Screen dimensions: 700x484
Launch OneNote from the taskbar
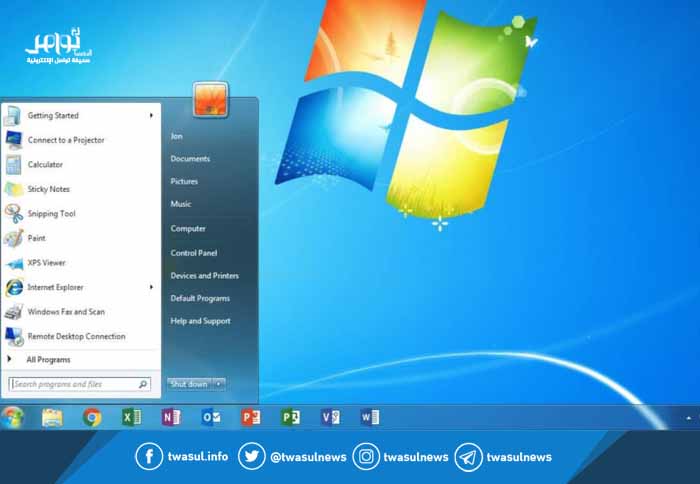171,417
